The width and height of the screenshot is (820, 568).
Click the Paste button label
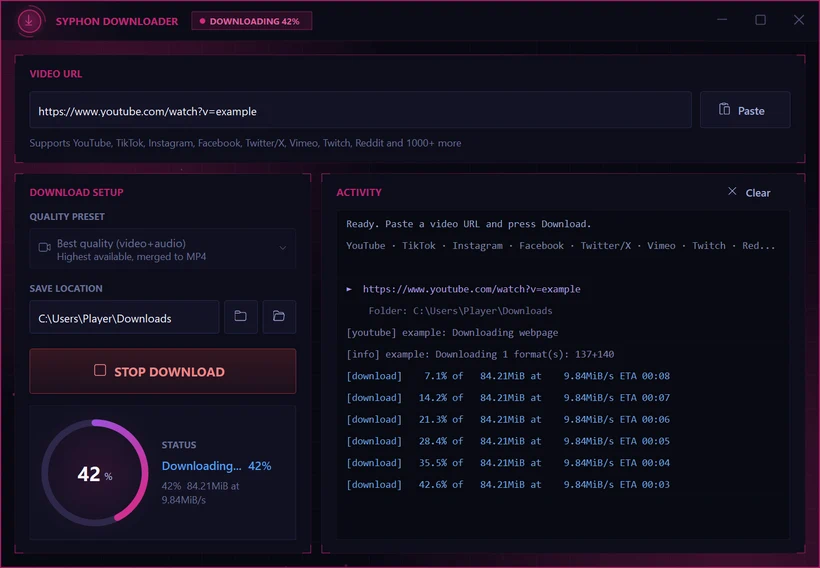(x=751, y=111)
